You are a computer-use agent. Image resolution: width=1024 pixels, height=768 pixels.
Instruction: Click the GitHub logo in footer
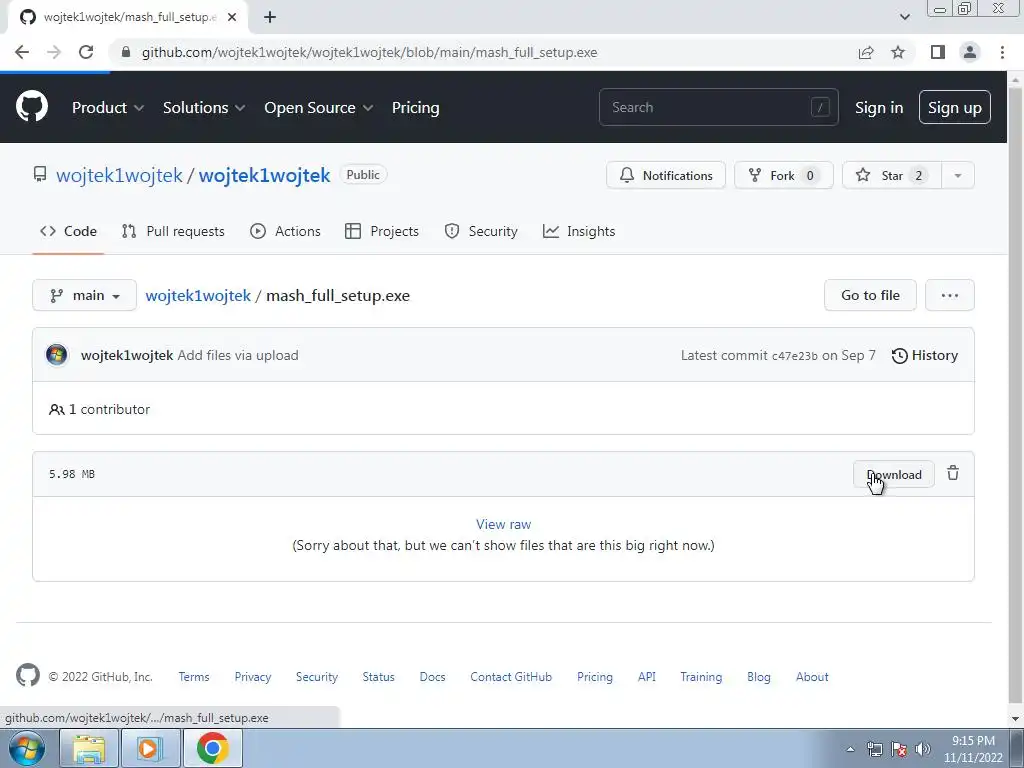coord(27,676)
